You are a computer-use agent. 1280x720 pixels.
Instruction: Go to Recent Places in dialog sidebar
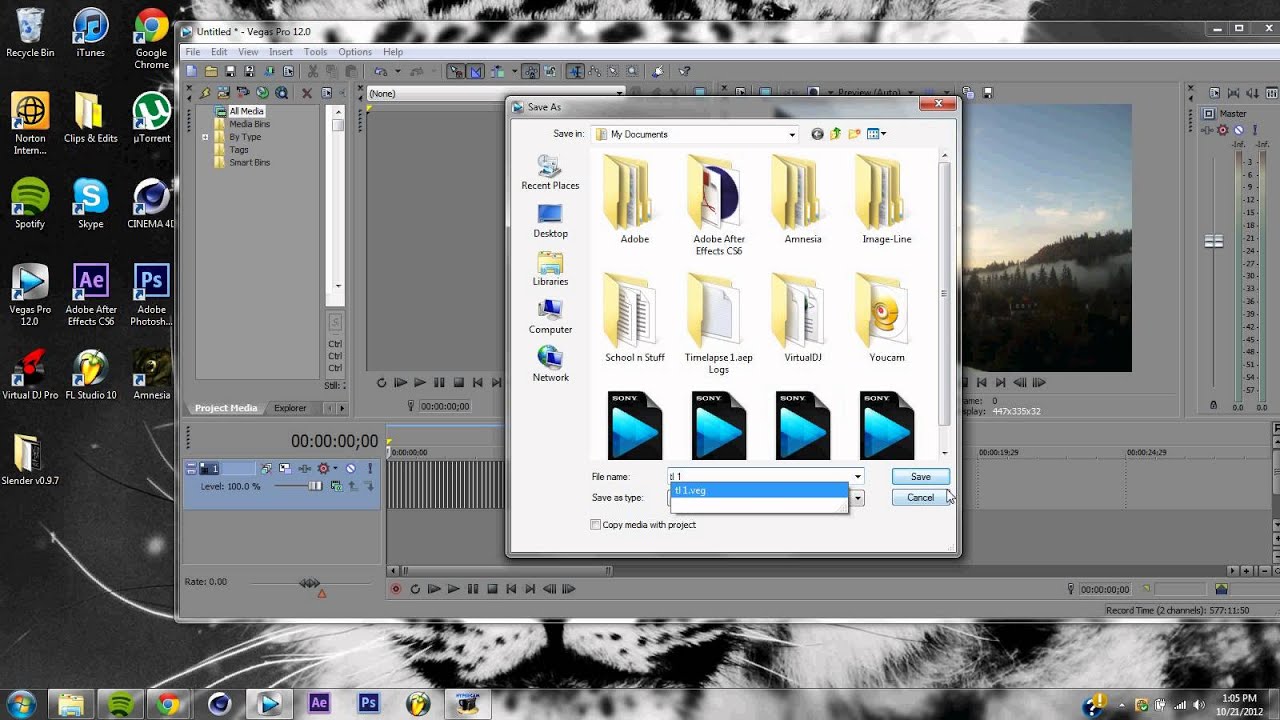coord(550,172)
